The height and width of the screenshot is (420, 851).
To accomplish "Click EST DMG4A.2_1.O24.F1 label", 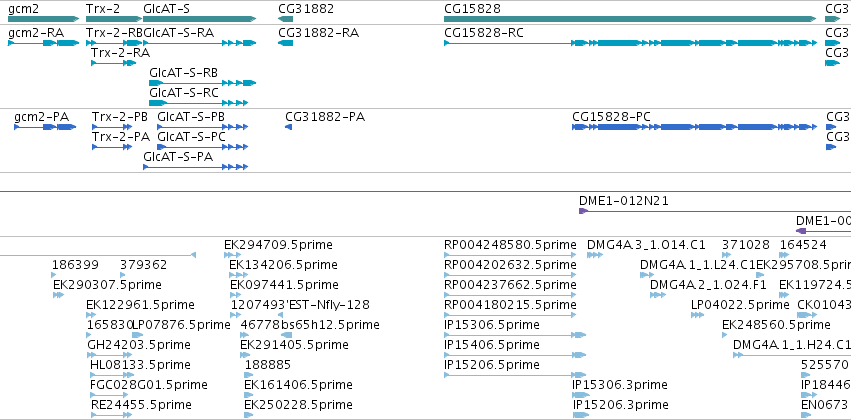I will [x=708, y=284].
